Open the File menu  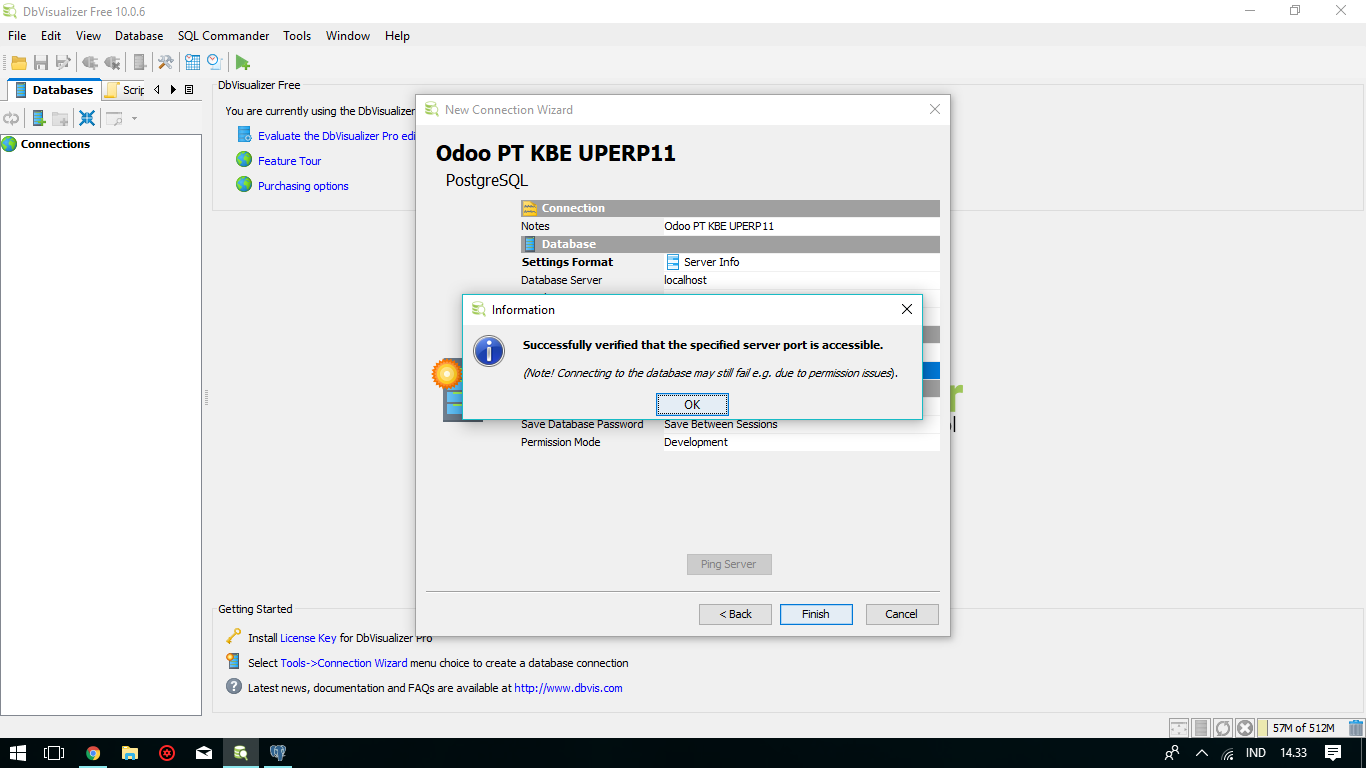point(17,35)
